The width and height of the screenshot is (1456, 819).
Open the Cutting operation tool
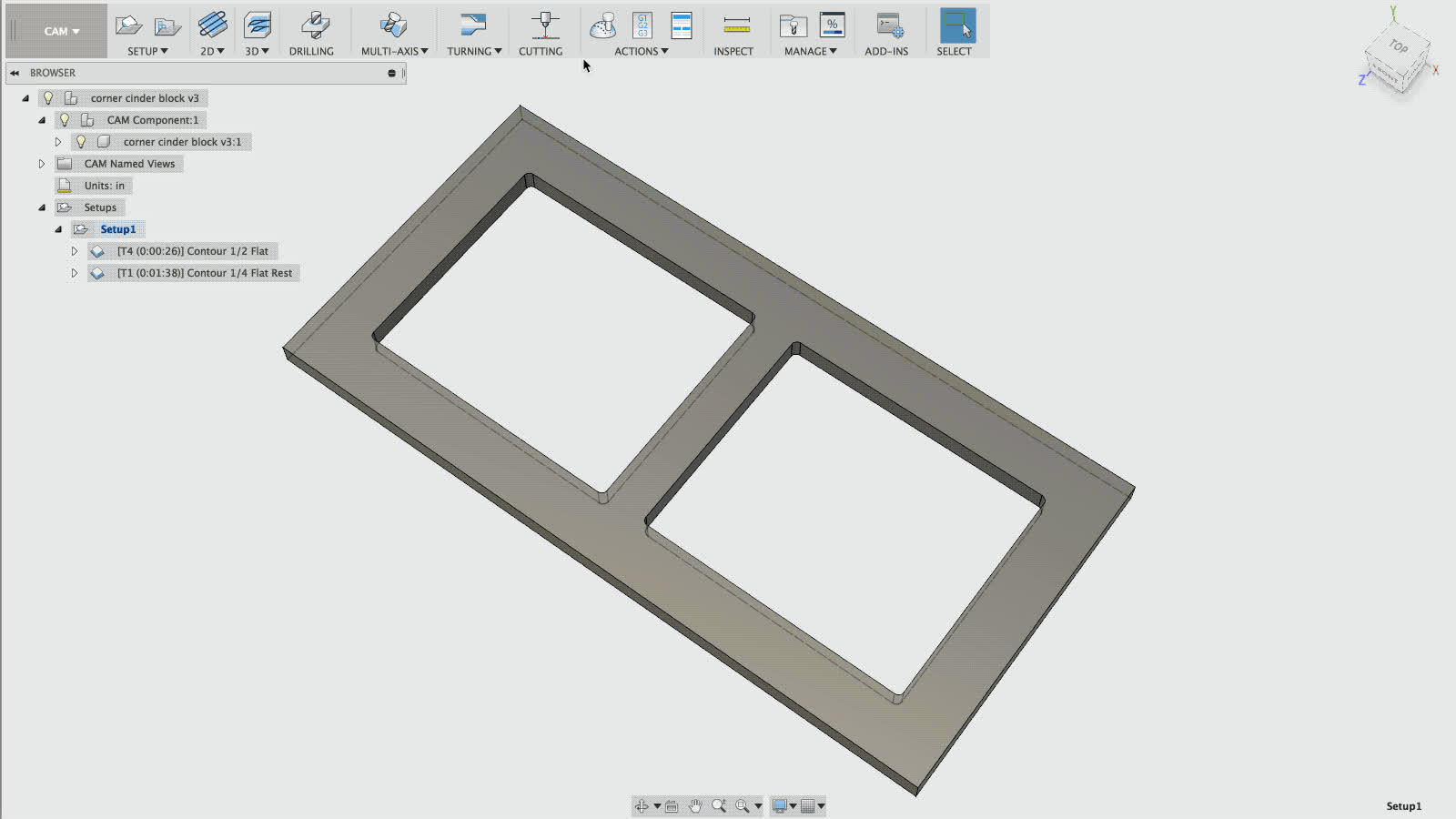pos(544,25)
